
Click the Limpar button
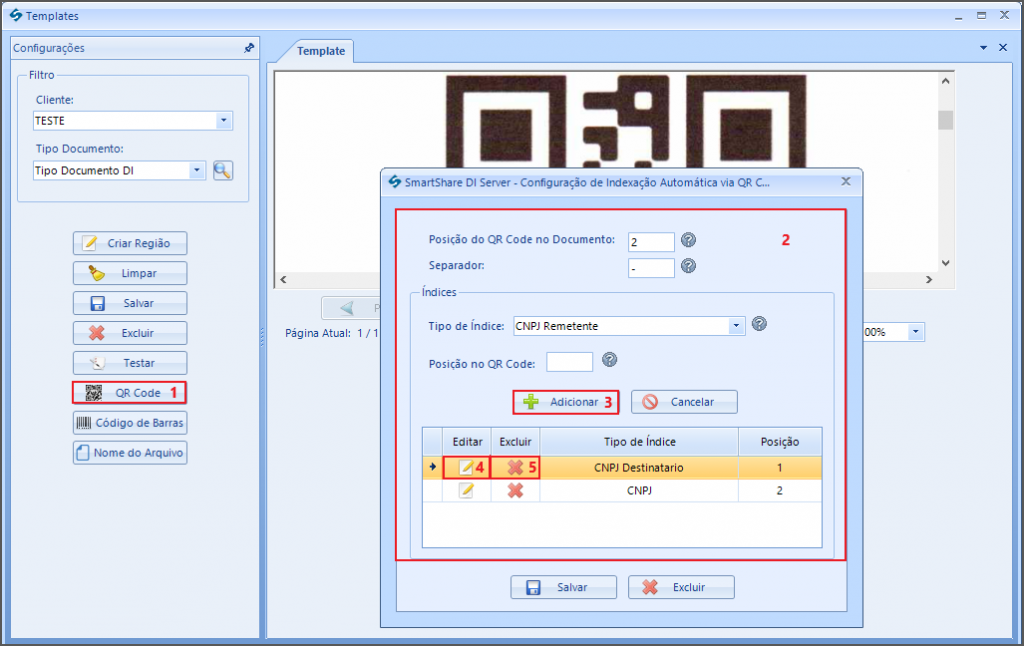coord(129,273)
